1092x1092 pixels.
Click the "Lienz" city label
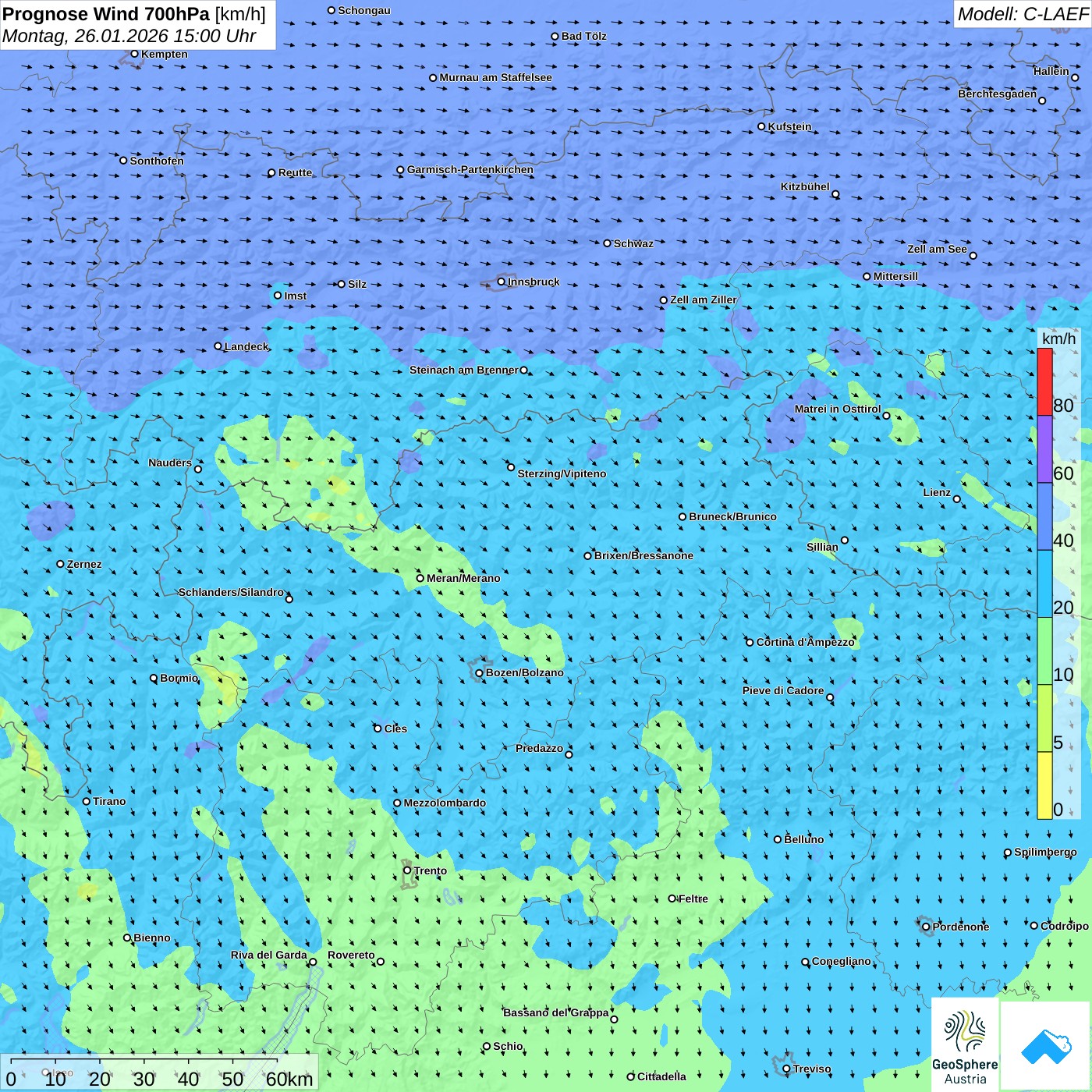(937, 492)
